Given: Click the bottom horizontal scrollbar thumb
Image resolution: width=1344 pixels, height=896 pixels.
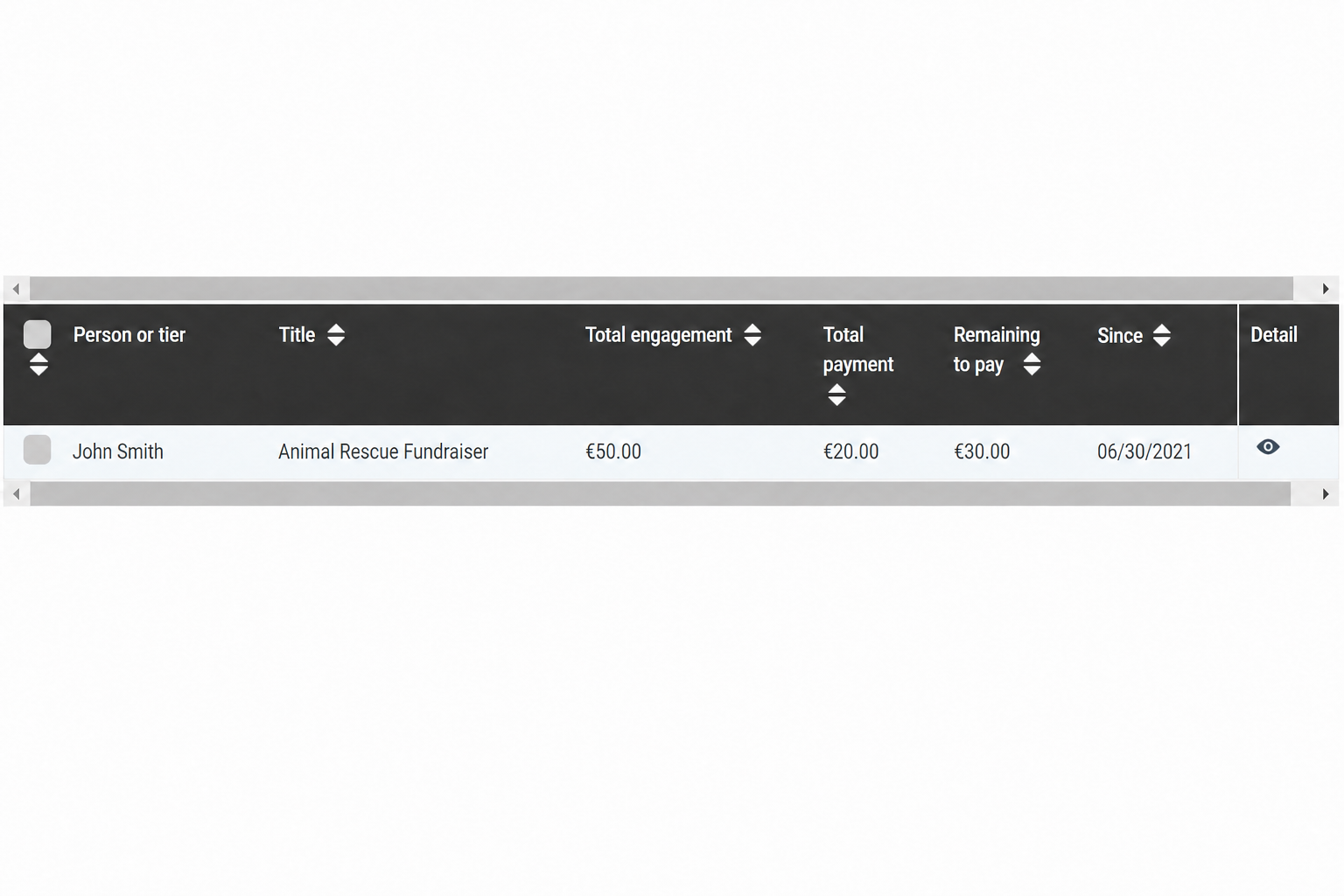Looking at the screenshot, I should (661, 494).
